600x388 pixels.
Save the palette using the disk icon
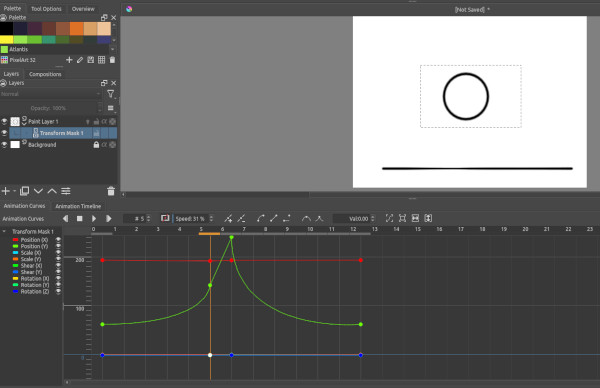tap(91, 60)
